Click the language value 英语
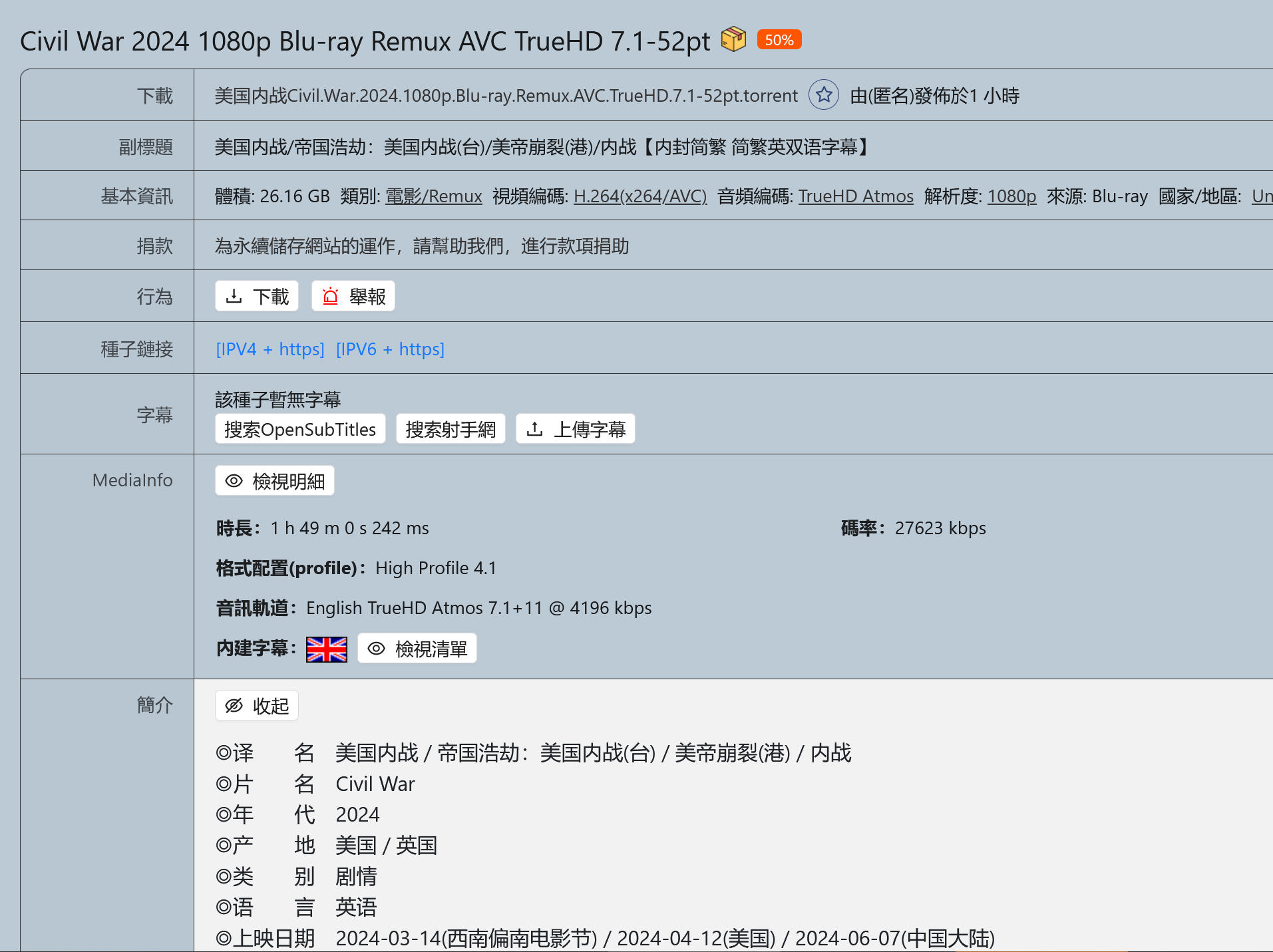The image size is (1273, 952). click(x=356, y=907)
